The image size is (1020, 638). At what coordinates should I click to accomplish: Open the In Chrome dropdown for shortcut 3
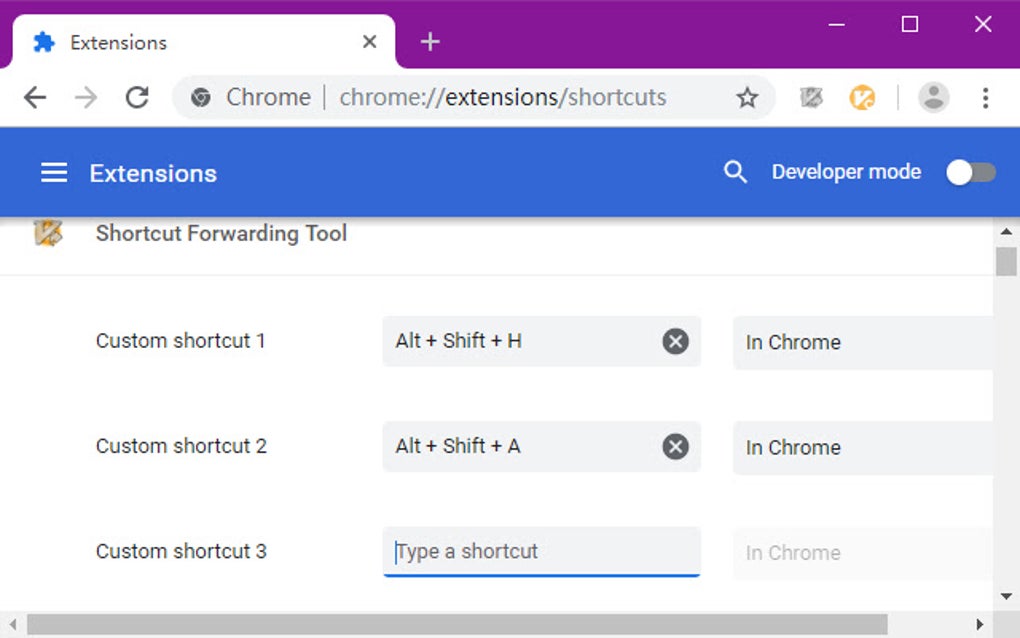[x=860, y=552]
